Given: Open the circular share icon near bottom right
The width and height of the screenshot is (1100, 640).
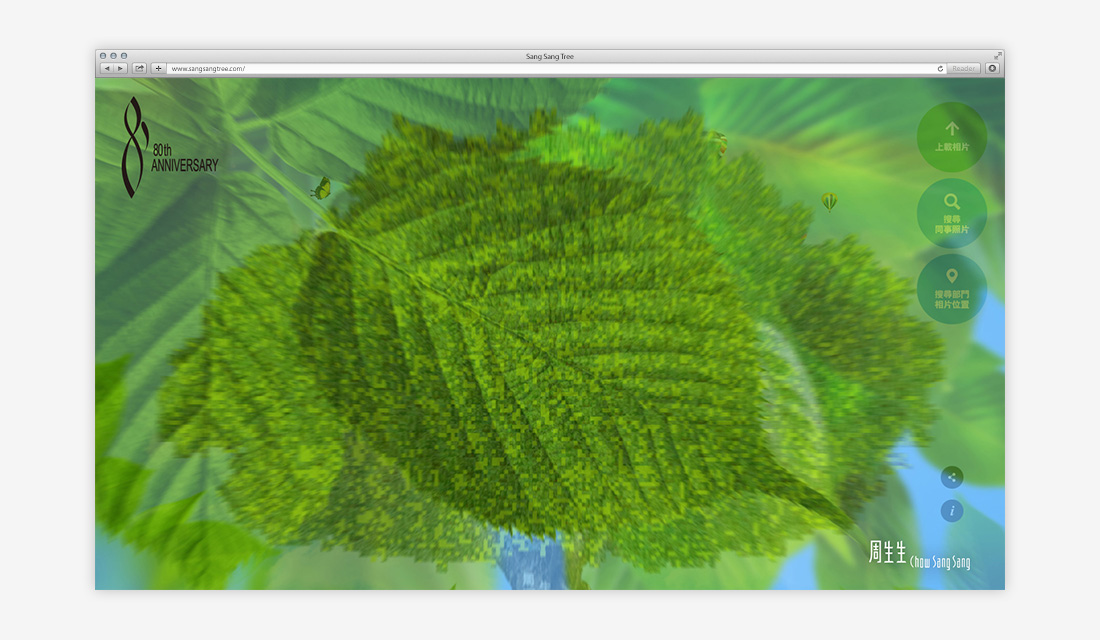Looking at the screenshot, I should coord(950,477).
